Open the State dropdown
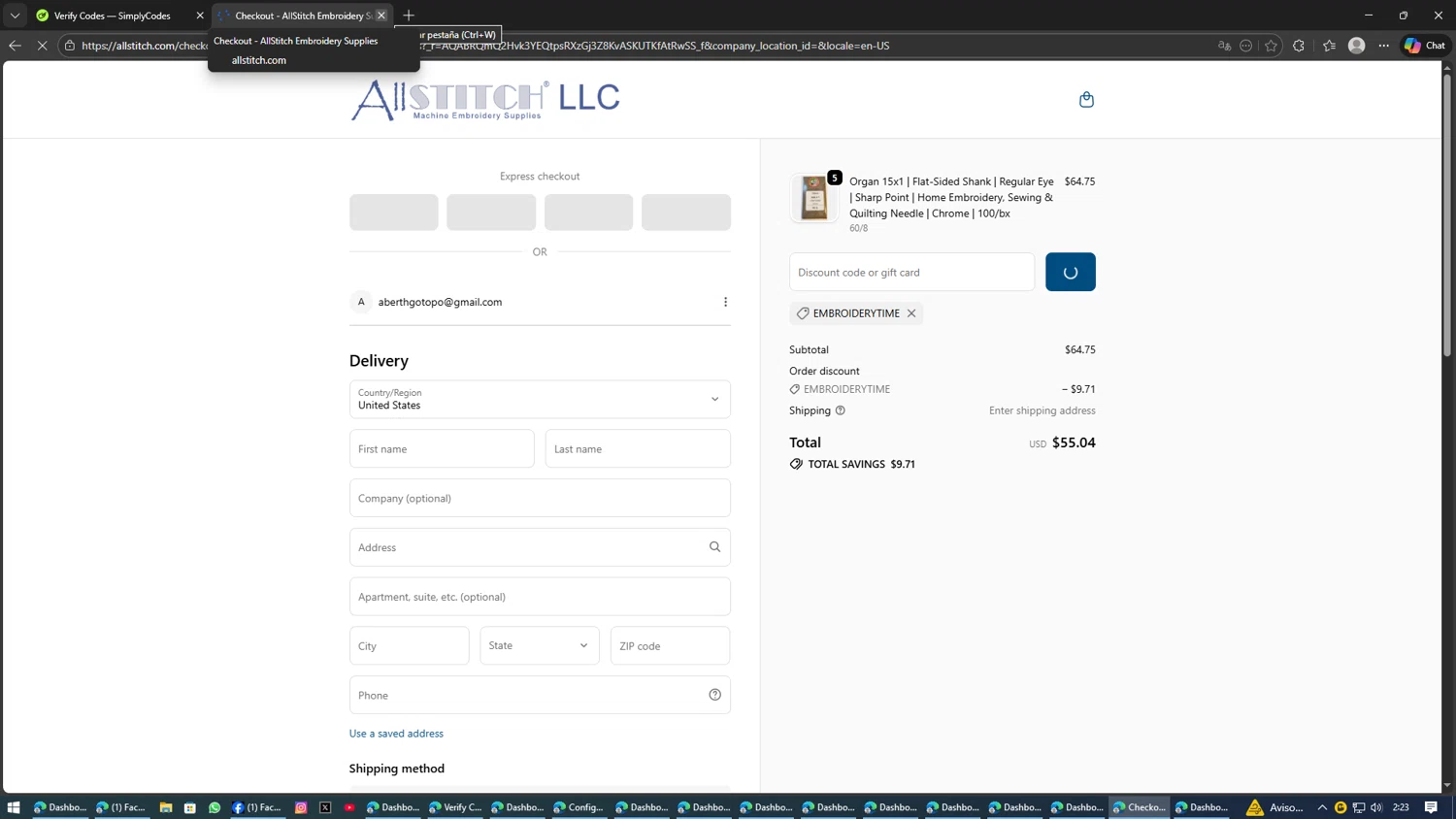This screenshot has height=819, width=1456. (540, 645)
